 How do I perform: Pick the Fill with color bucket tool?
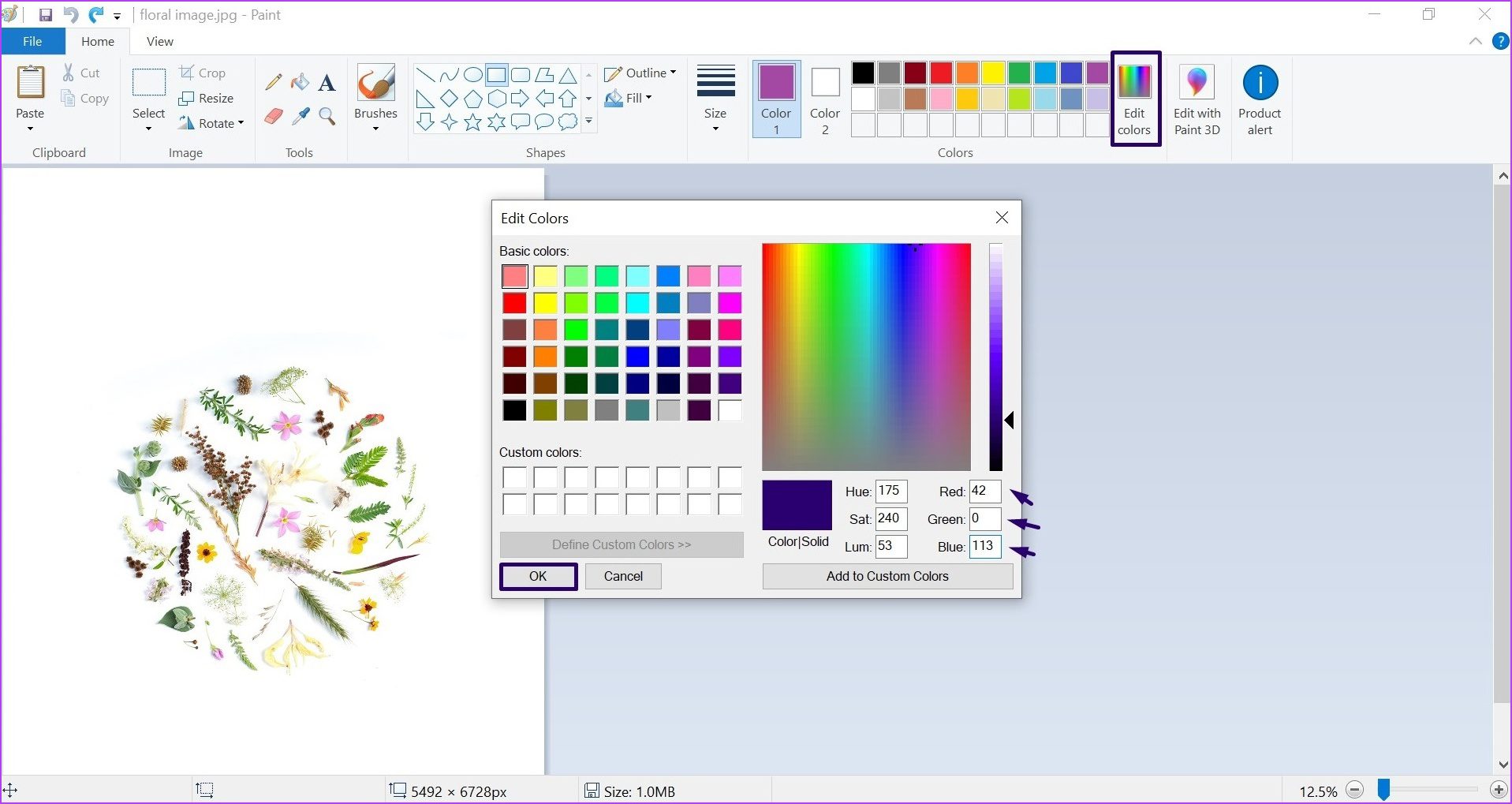(300, 81)
